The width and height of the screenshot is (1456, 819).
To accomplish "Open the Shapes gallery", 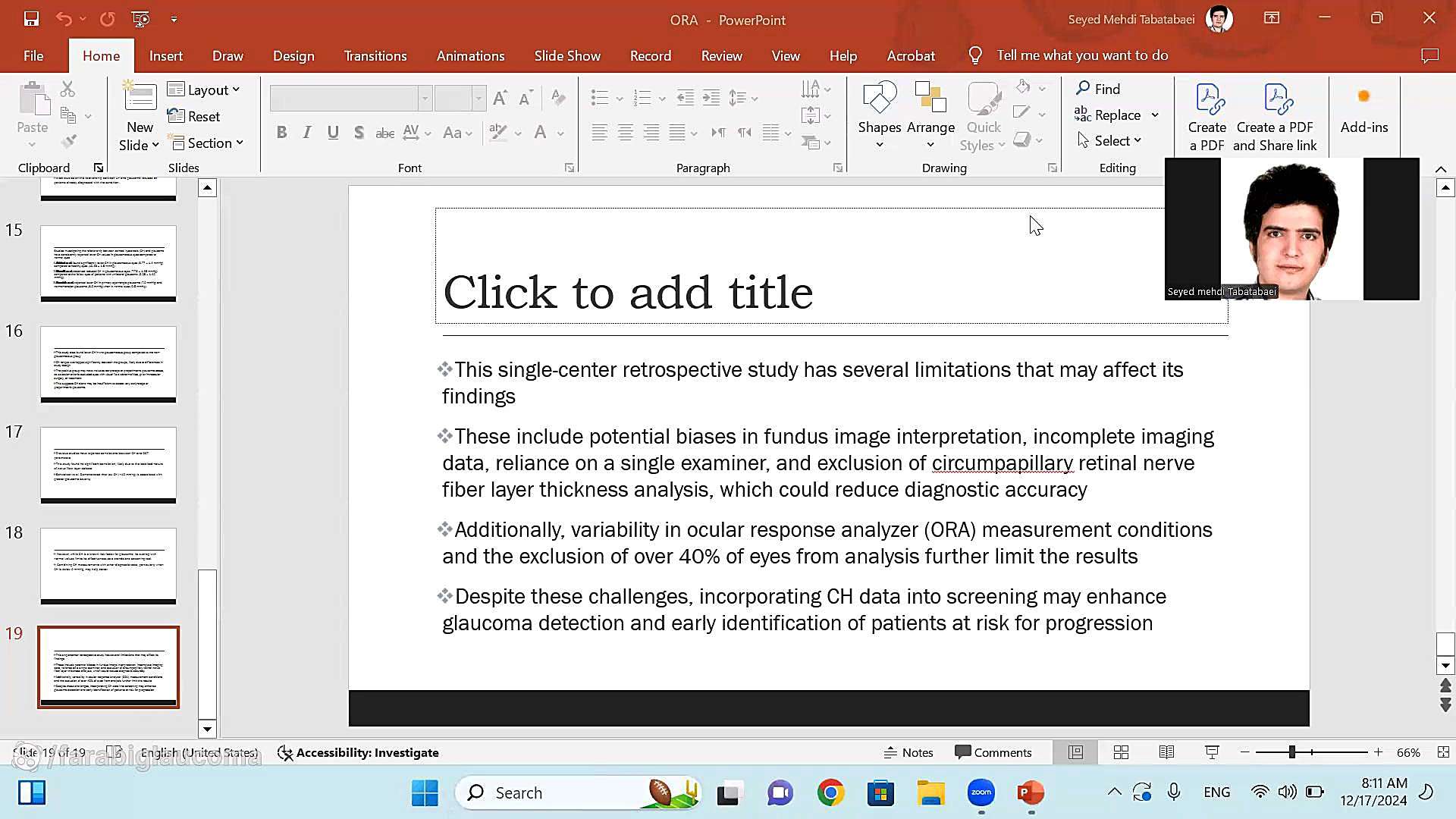I will point(879,114).
